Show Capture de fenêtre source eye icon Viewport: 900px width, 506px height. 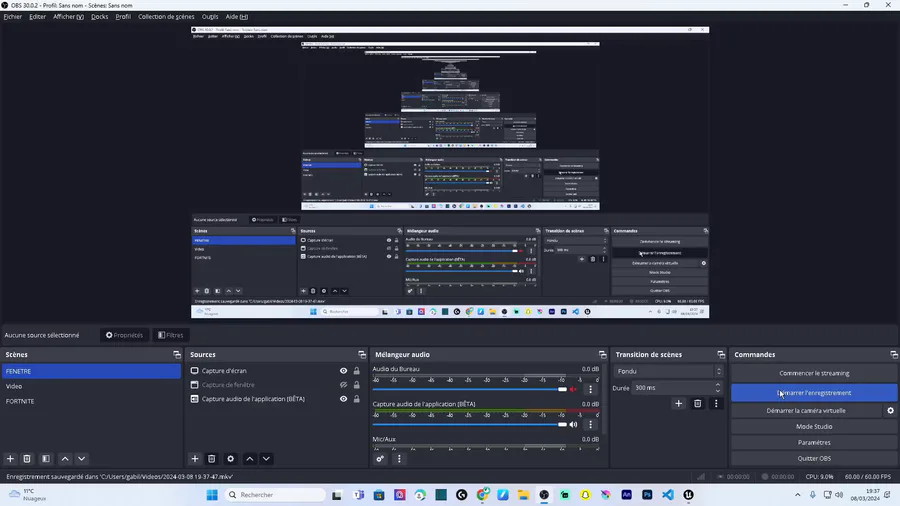(x=343, y=385)
